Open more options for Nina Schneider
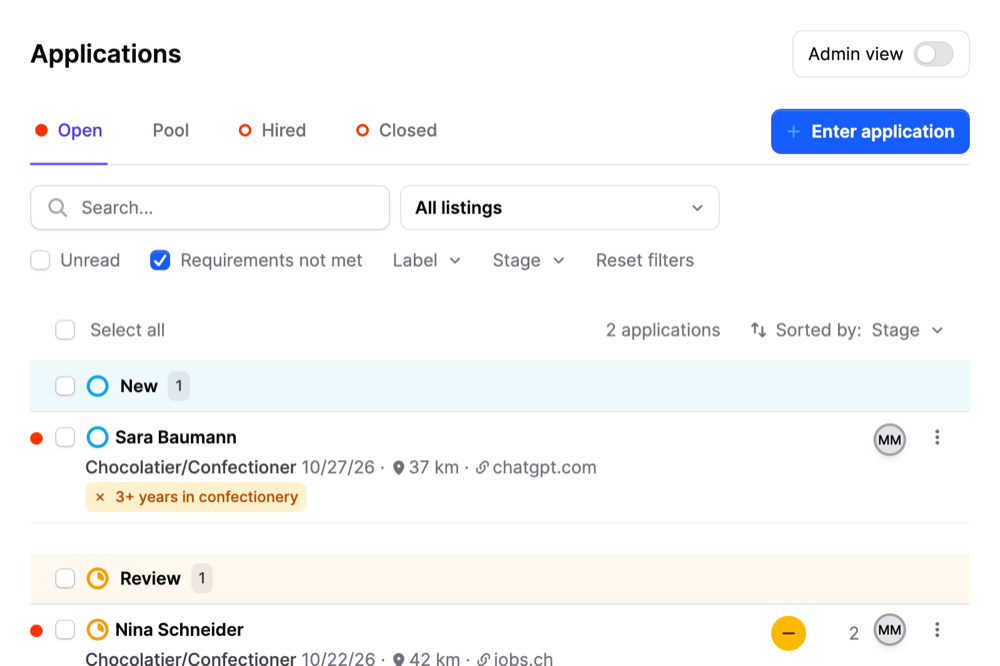Viewport: 1000px width, 666px height. click(x=937, y=630)
